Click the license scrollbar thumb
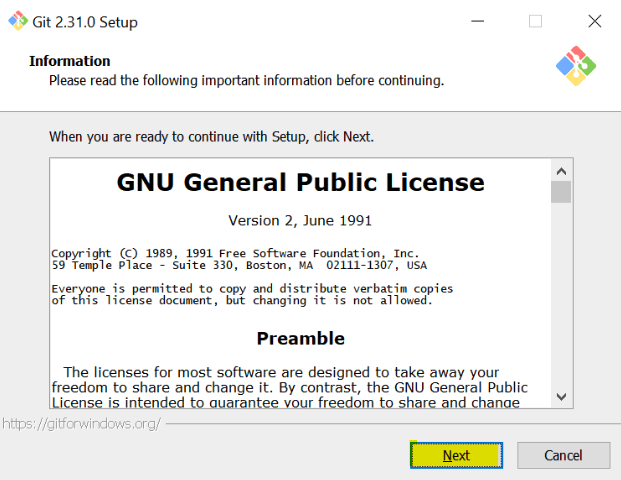The height and width of the screenshot is (480, 621). pyautogui.click(x=561, y=192)
